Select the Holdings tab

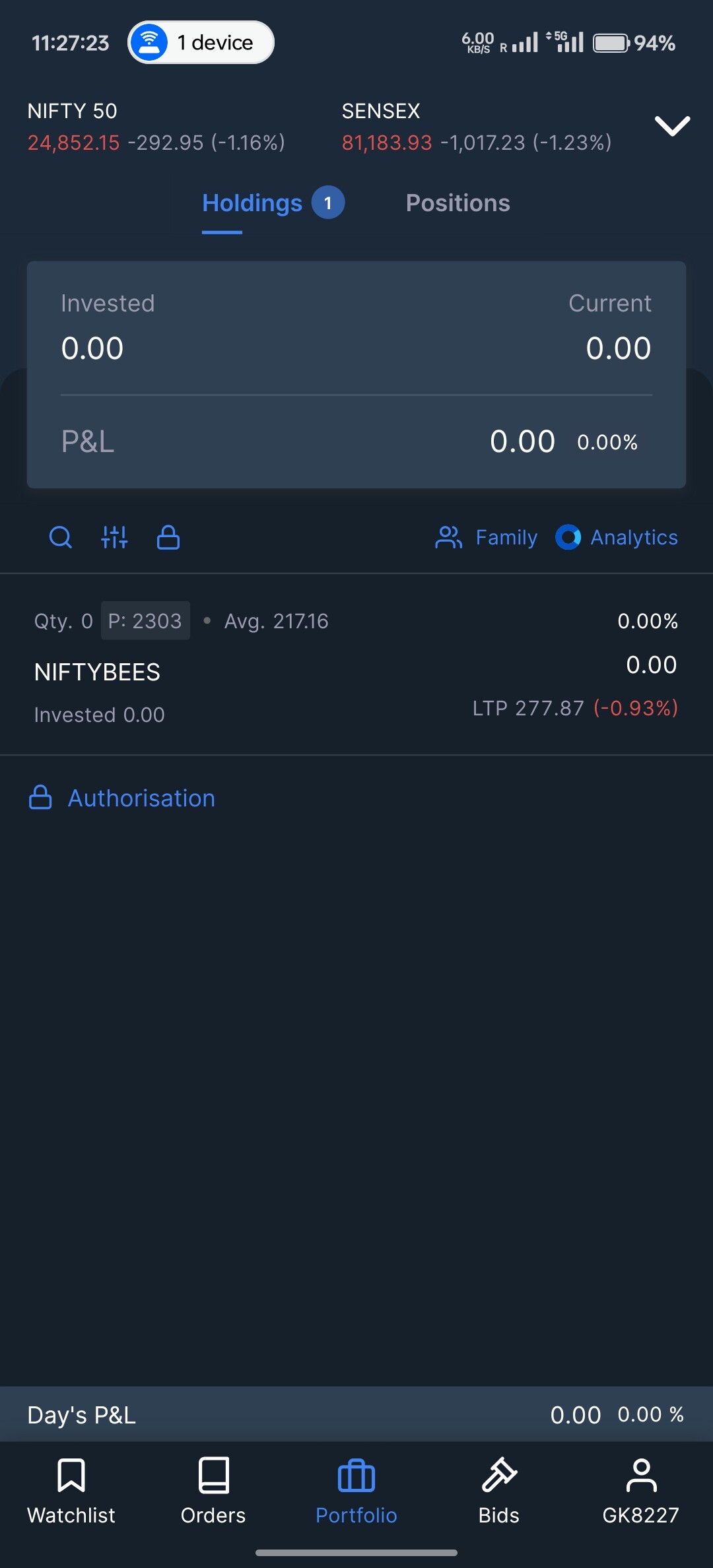[x=252, y=203]
